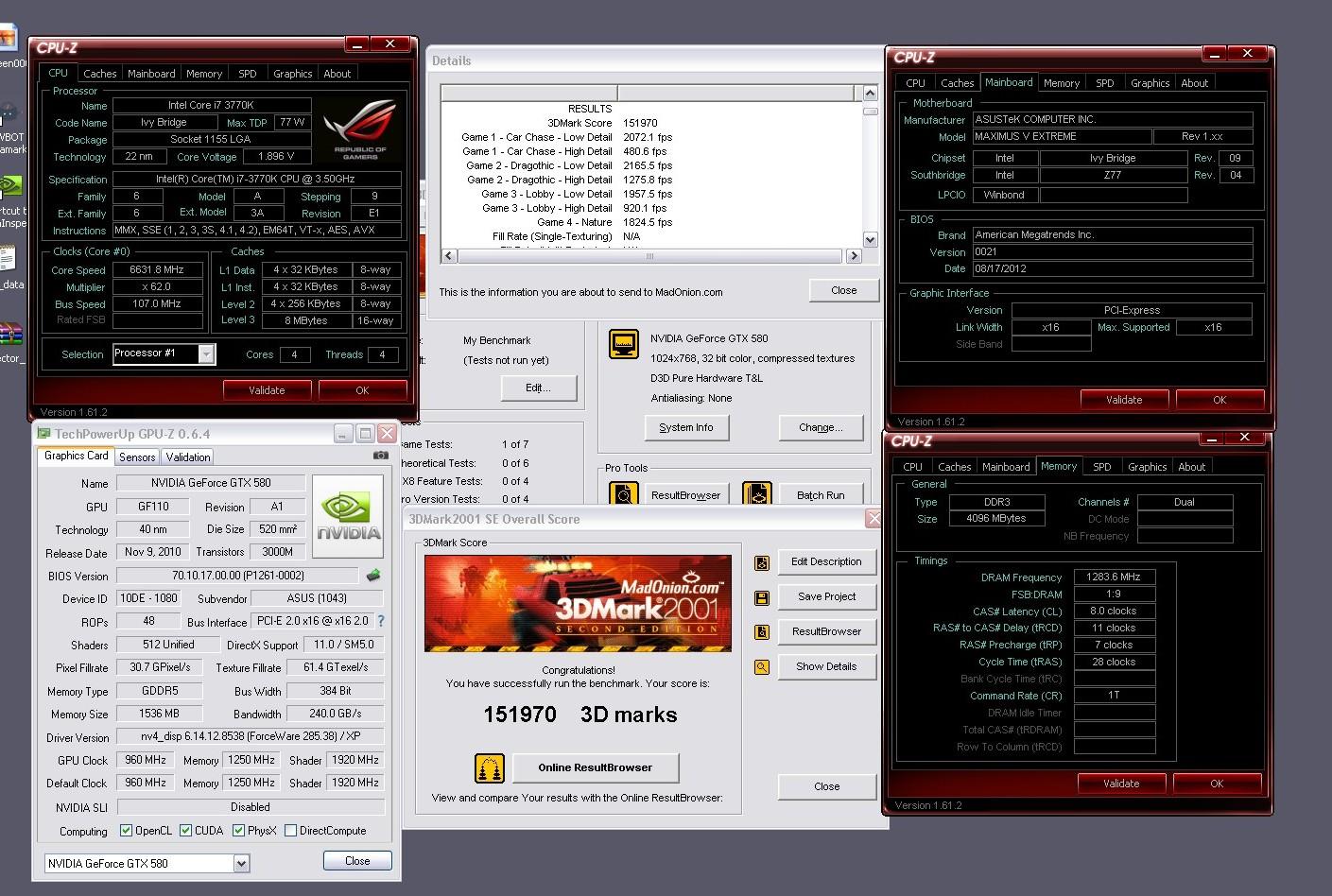The height and width of the screenshot is (896, 1332).
Task: Click the GPU-Z screenshot camera icon
Action: pos(380,456)
